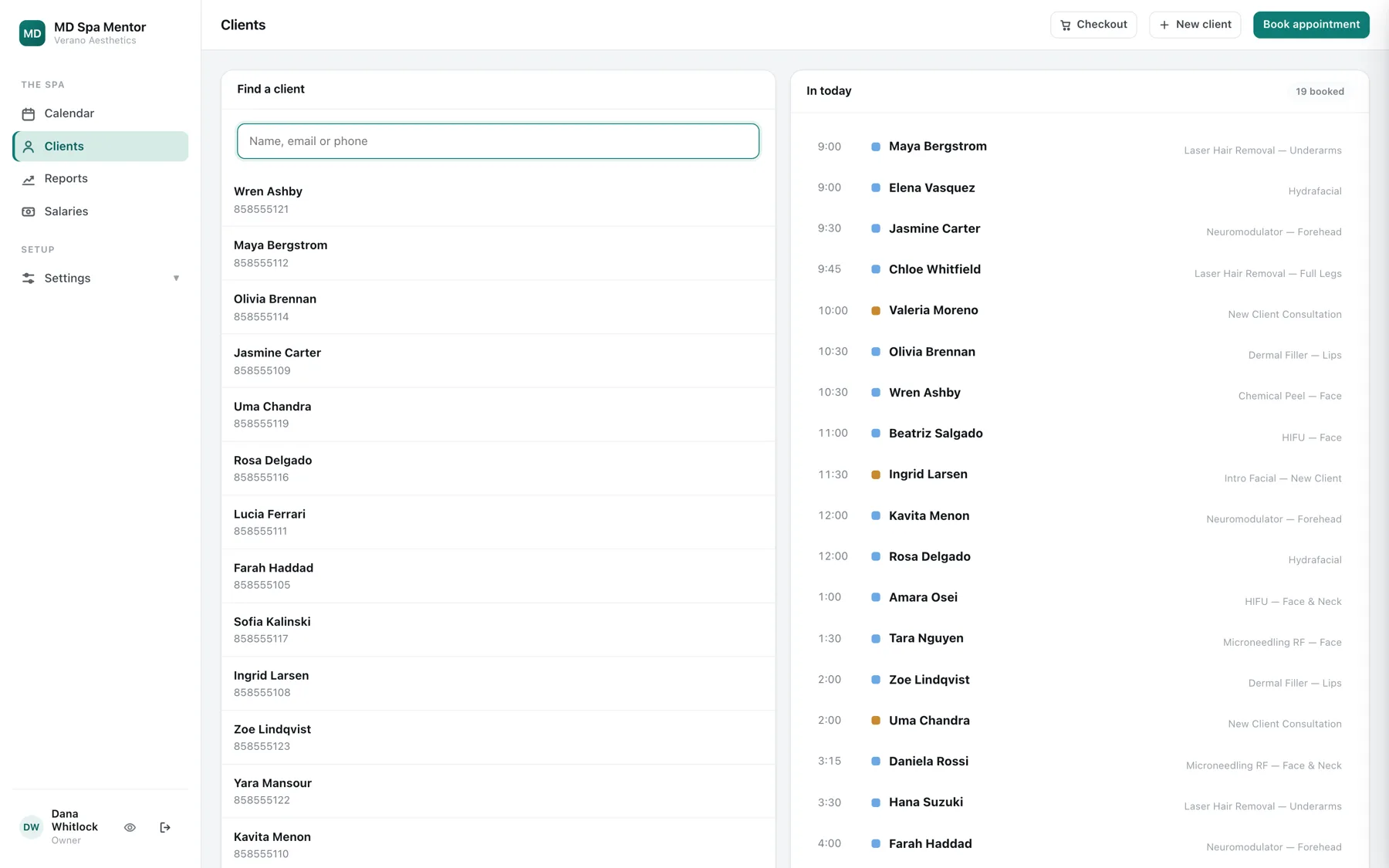The height and width of the screenshot is (868, 1389).
Task: Open the Settings menu item
Action: pos(100,279)
